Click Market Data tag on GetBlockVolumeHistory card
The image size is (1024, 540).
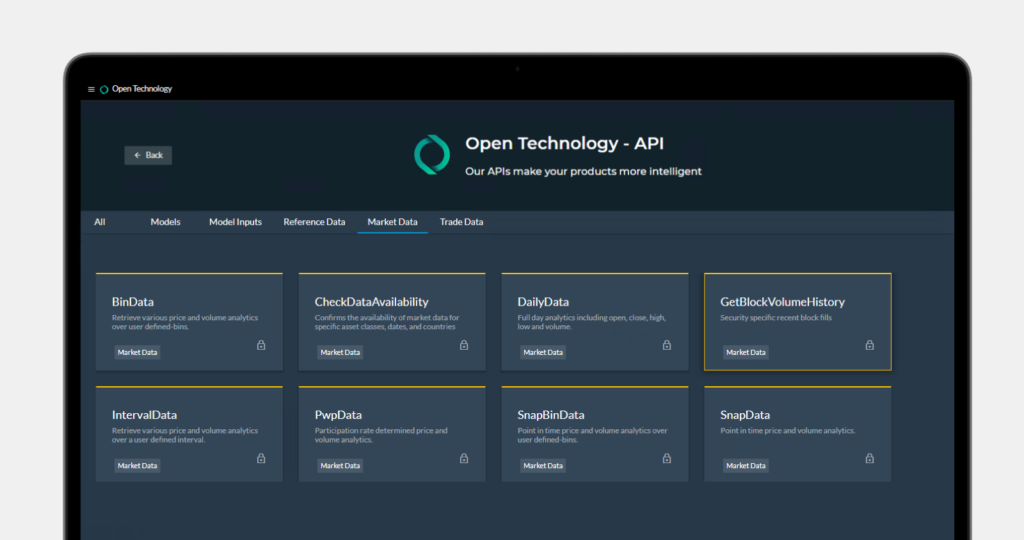tap(746, 352)
